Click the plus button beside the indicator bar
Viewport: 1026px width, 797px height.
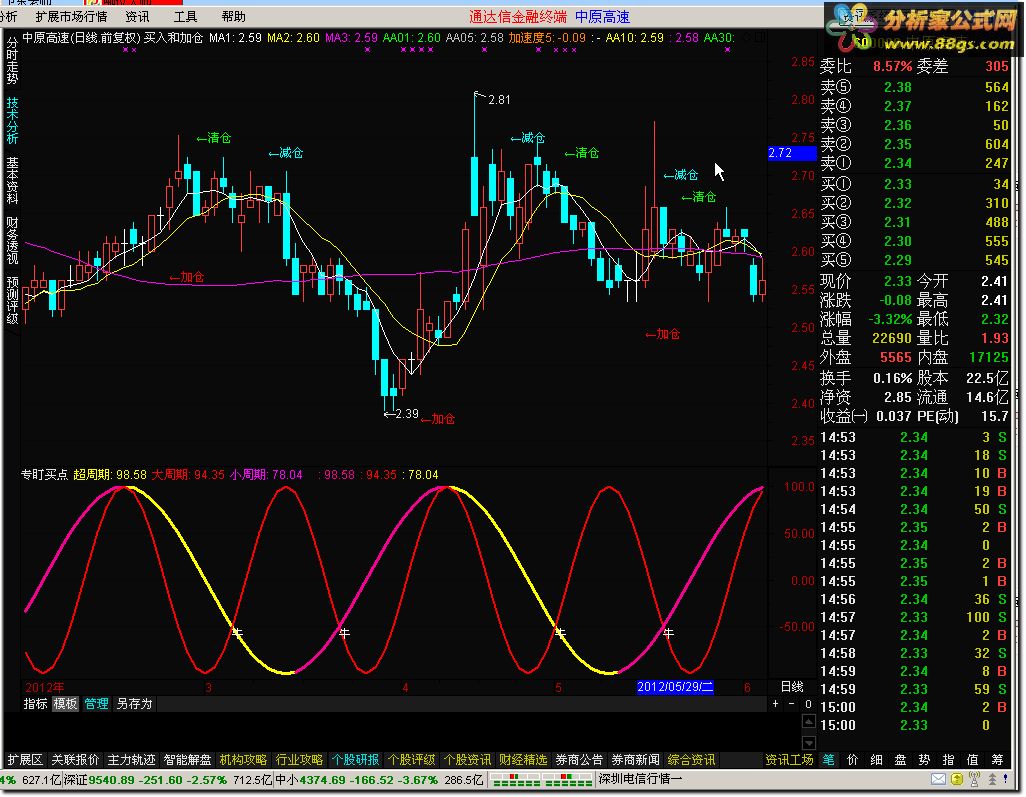(x=775, y=704)
